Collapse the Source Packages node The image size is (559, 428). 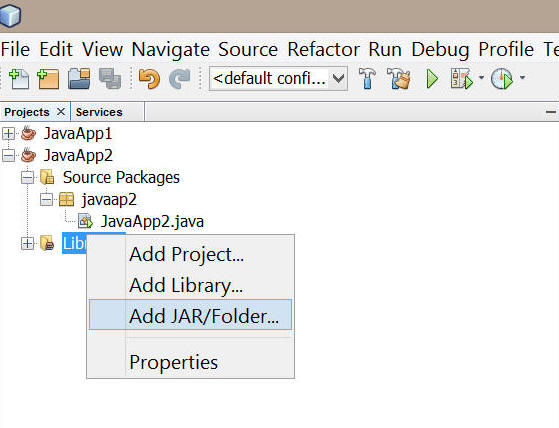pyautogui.click(x=27, y=177)
